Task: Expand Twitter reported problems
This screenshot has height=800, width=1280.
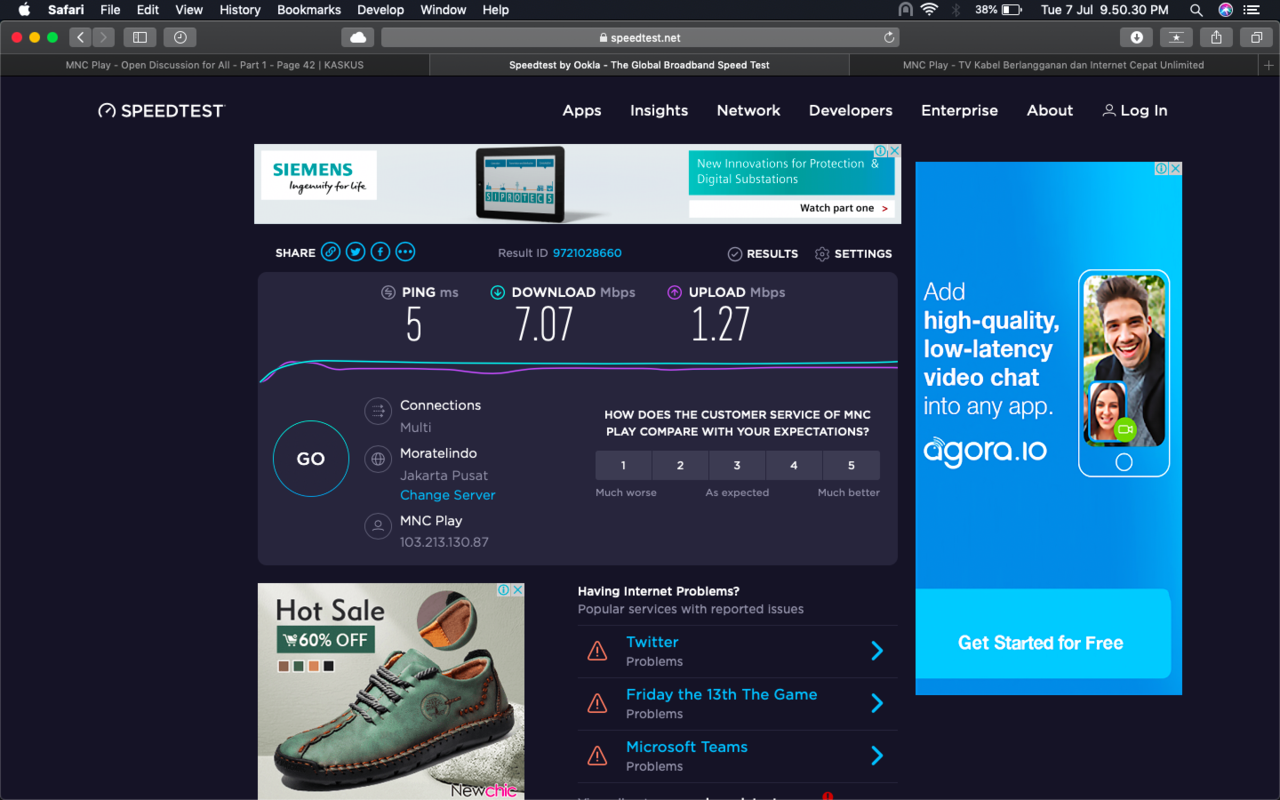Action: click(876, 650)
